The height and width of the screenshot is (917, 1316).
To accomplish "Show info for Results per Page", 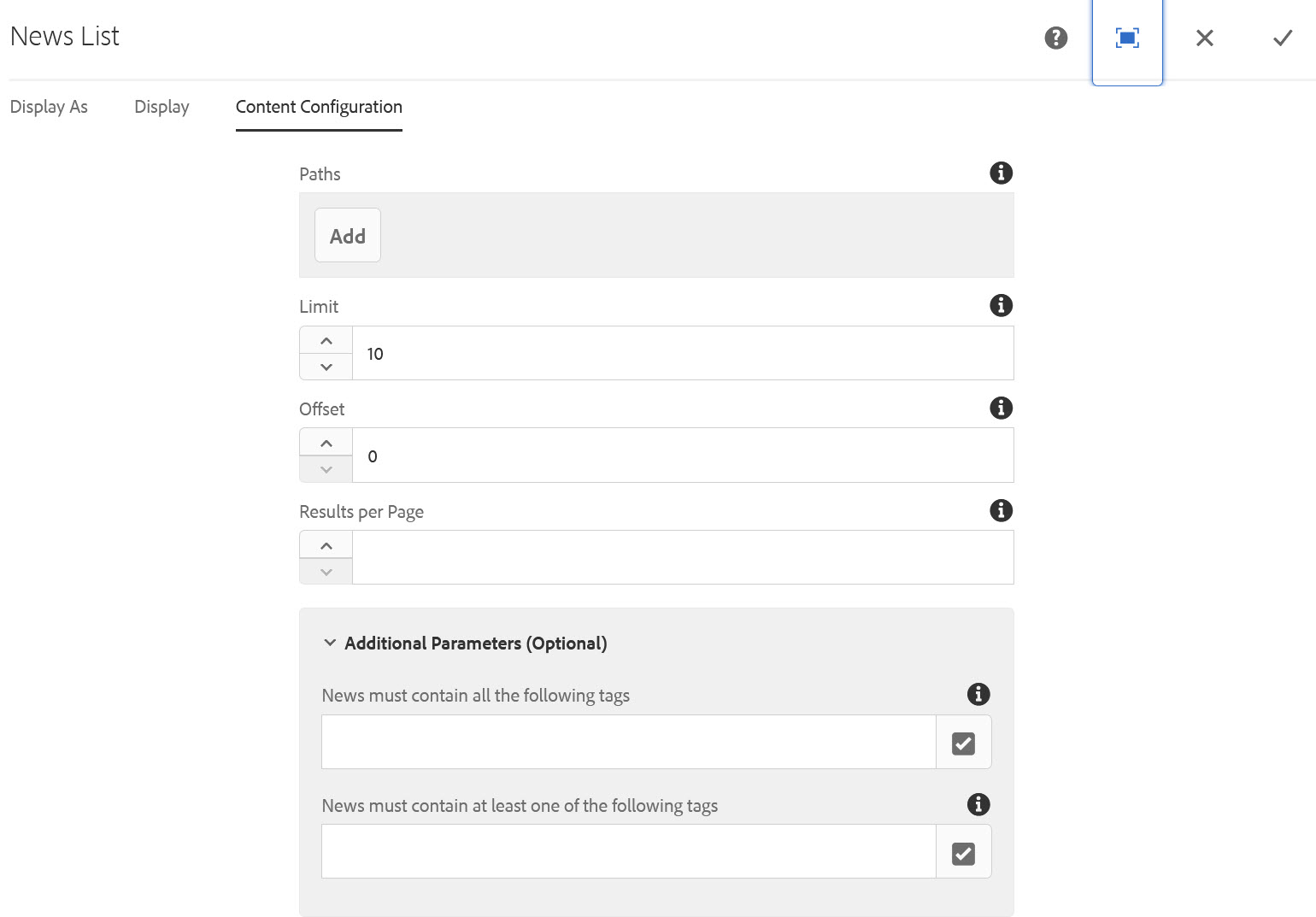I will tap(1001, 511).
